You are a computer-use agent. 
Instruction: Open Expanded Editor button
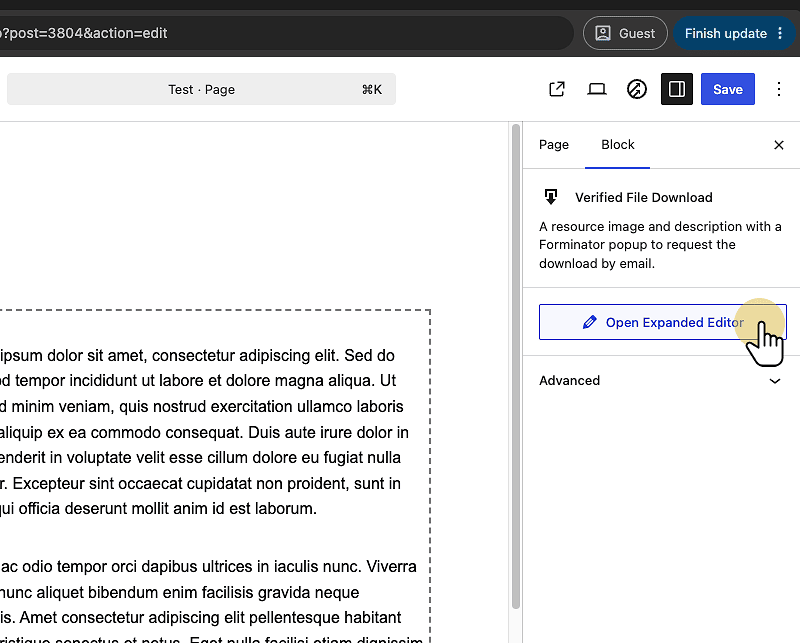tap(663, 322)
